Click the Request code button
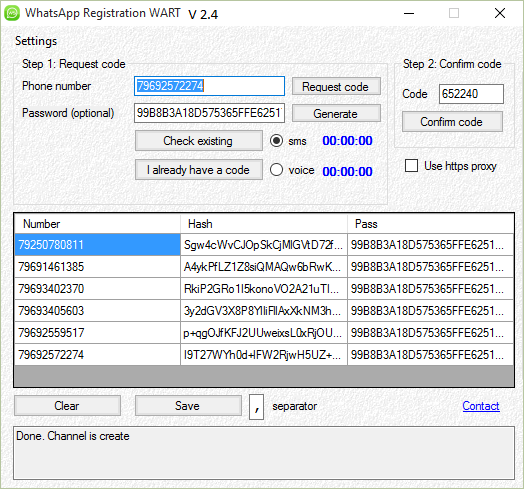 coord(336,87)
